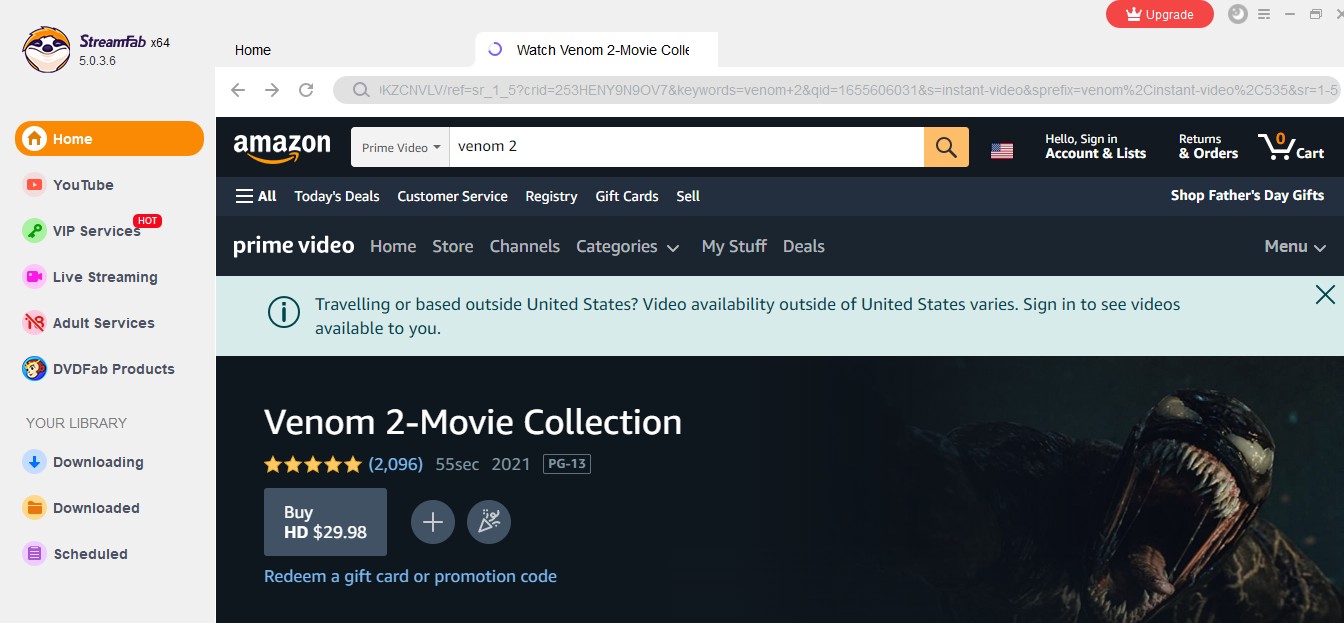This screenshot has height=623, width=1344.
Task: Switch to Watch Venom 2-Movie Collection tab
Action: click(597, 50)
